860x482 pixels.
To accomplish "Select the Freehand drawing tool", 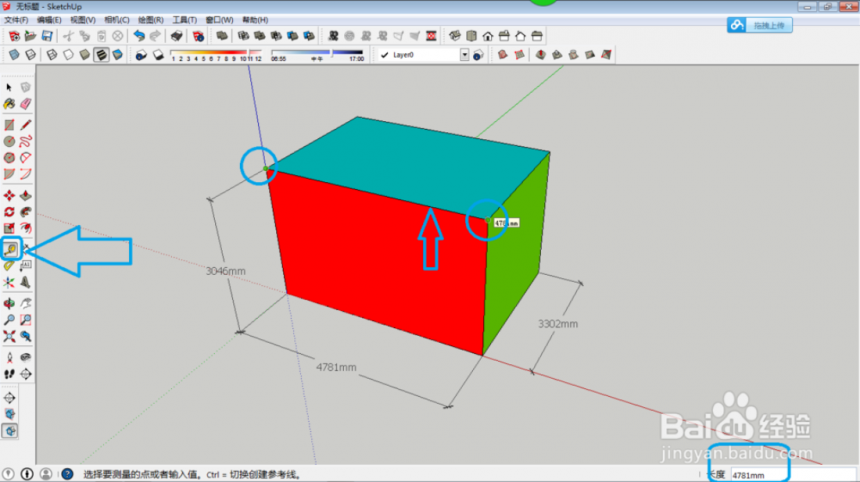I will 26,141.
